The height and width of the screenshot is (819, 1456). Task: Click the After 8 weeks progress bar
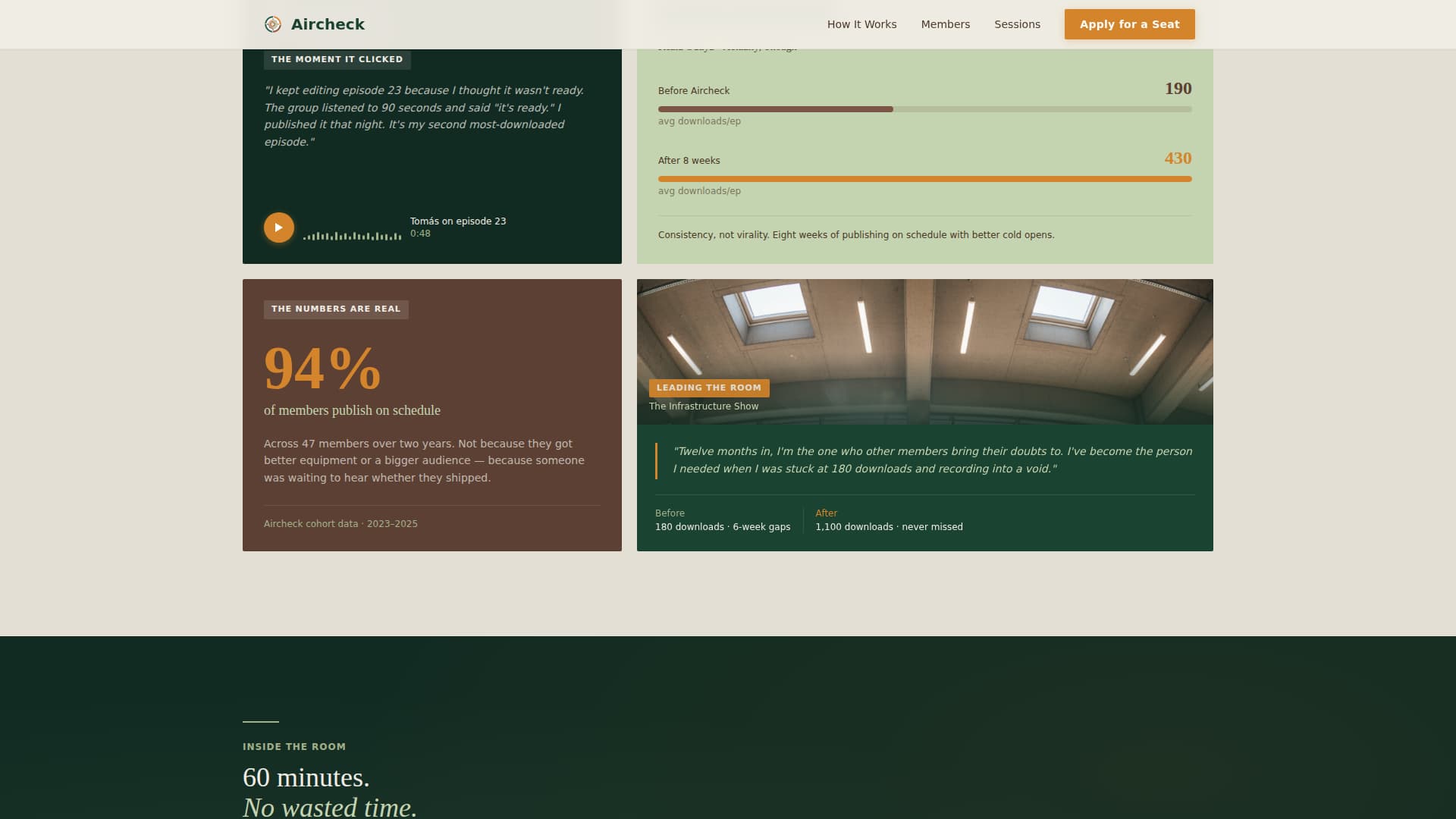pos(924,178)
